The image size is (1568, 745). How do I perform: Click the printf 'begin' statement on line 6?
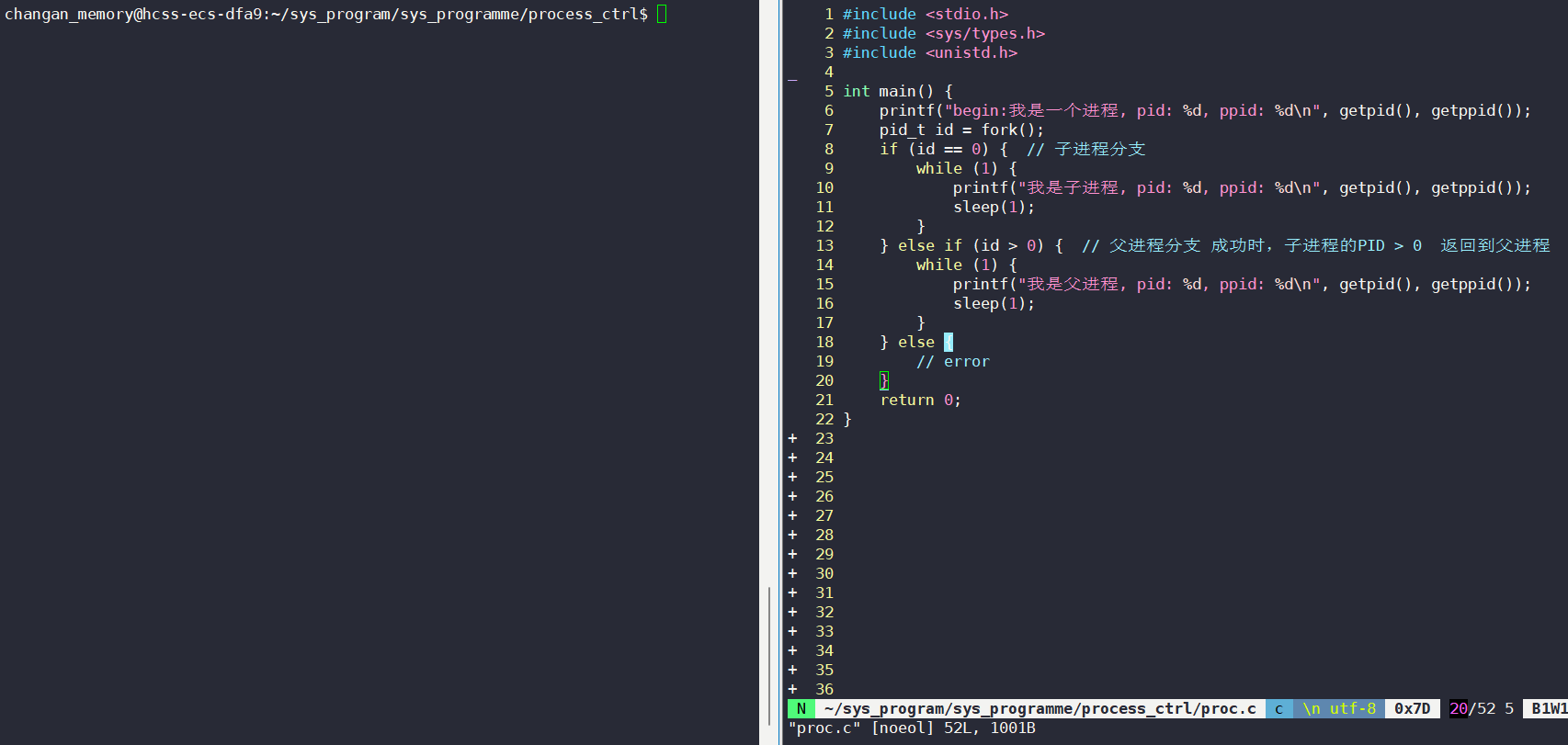click(x=1205, y=110)
